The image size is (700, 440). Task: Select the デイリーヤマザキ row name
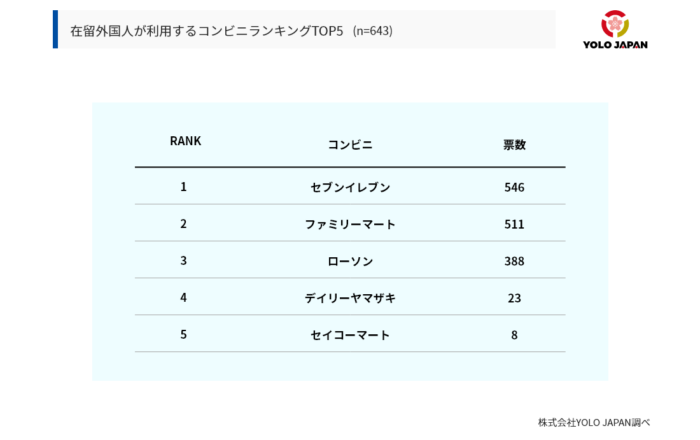[x=350, y=298]
